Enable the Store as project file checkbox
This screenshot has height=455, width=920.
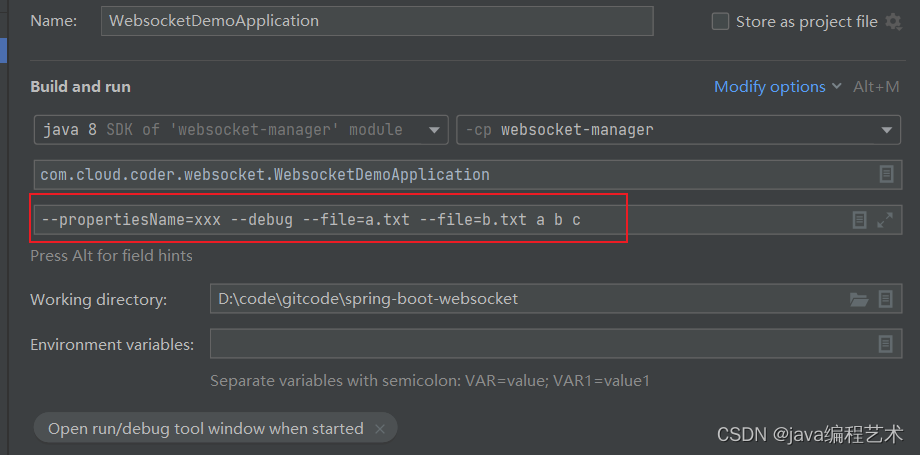tap(720, 22)
